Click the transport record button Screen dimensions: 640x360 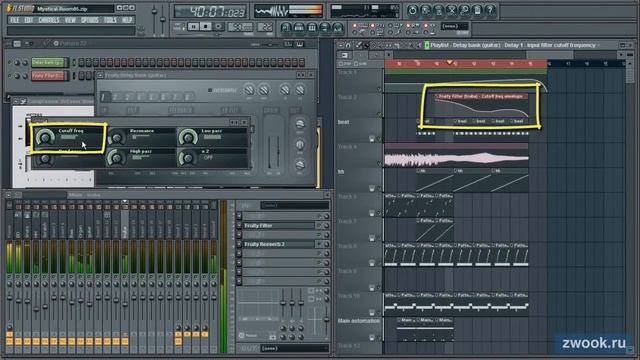218,27
